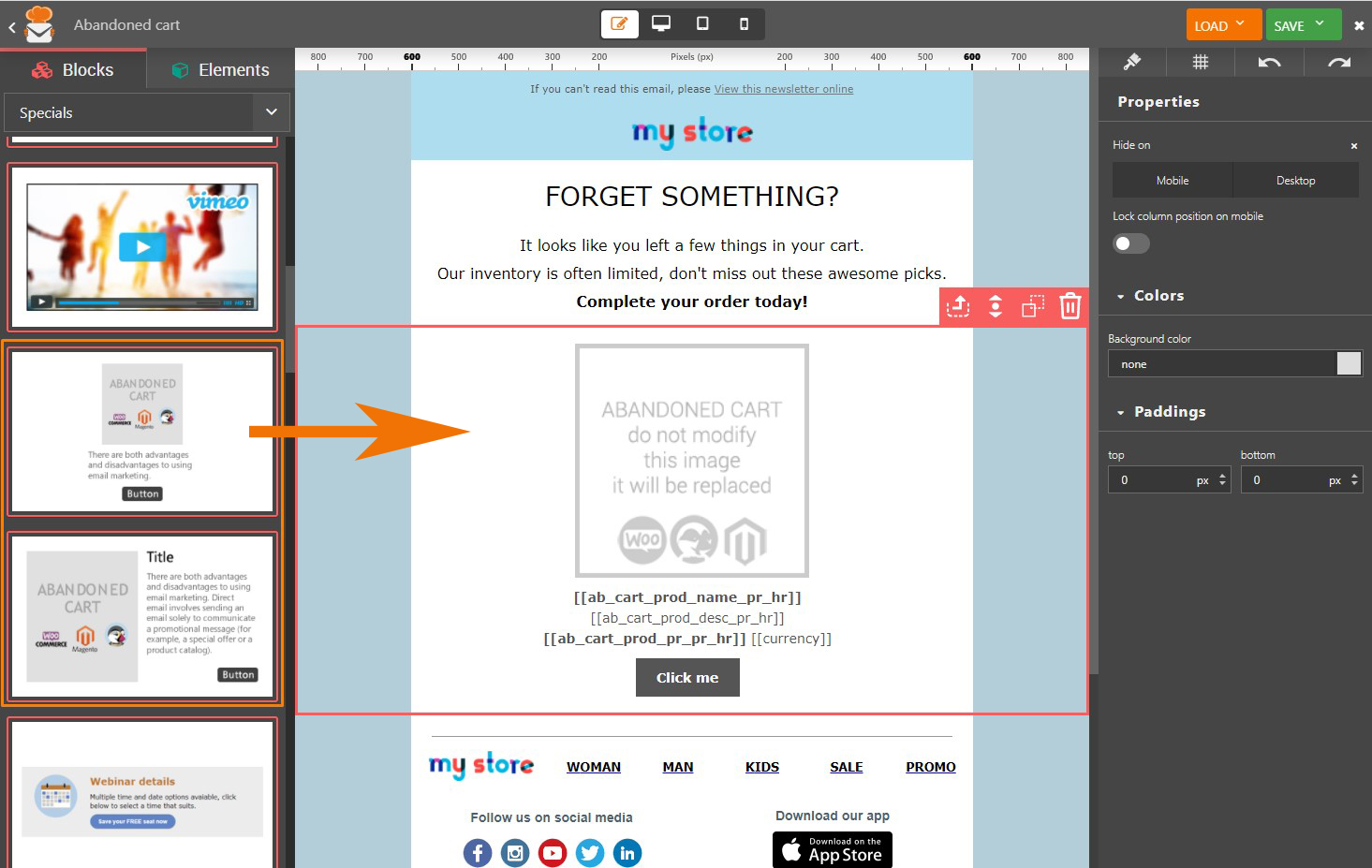Viewport: 1372px width, 868px height.
Task: Click the footer my store logo
Action: point(481,765)
